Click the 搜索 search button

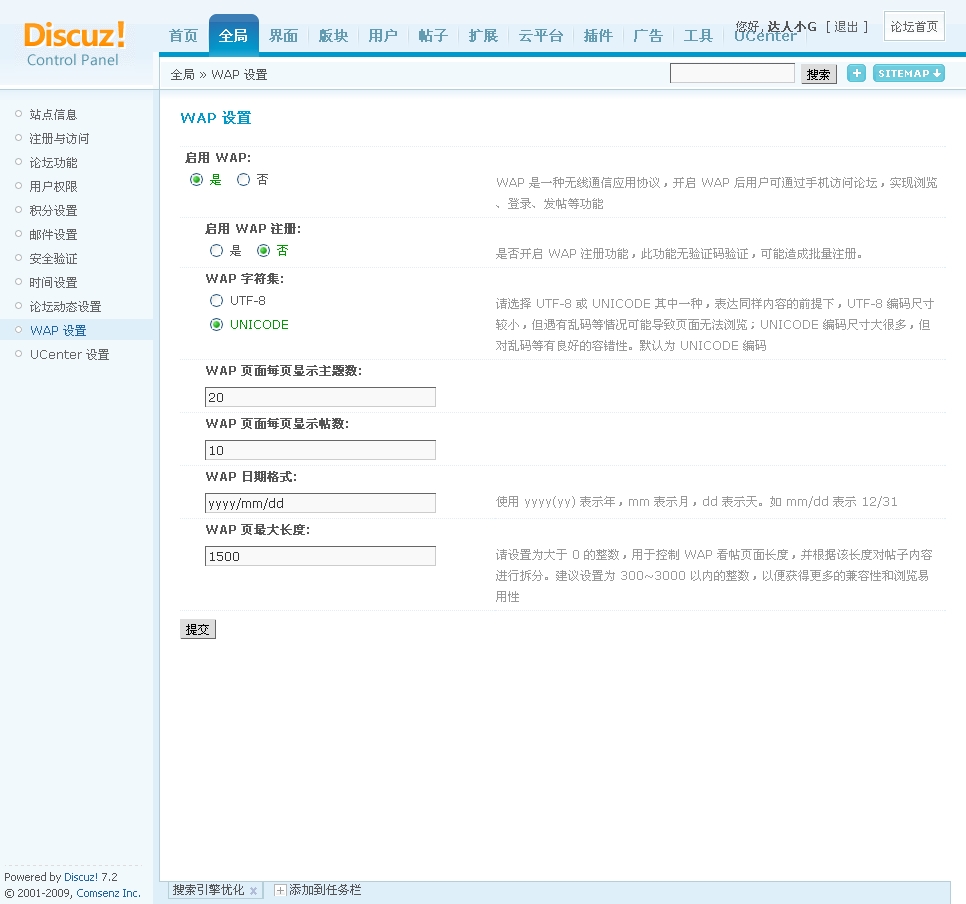click(x=818, y=74)
